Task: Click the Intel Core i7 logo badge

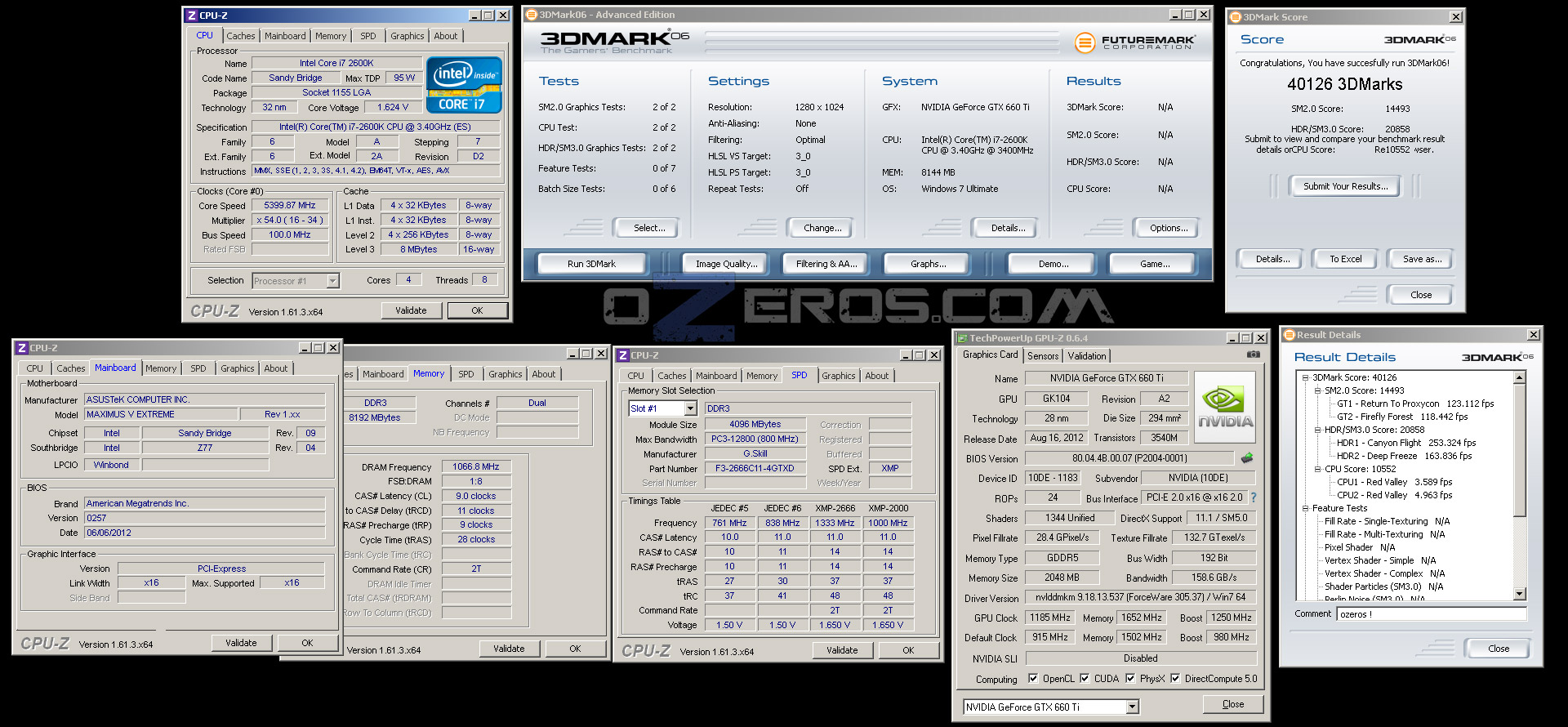Action: coord(464,85)
